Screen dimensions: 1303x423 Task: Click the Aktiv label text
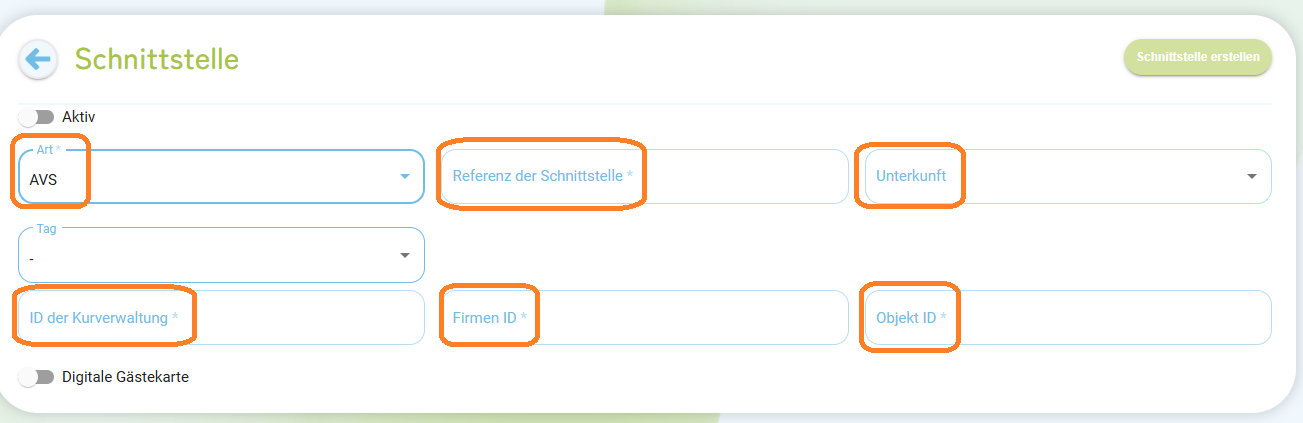click(x=79, y=117)
